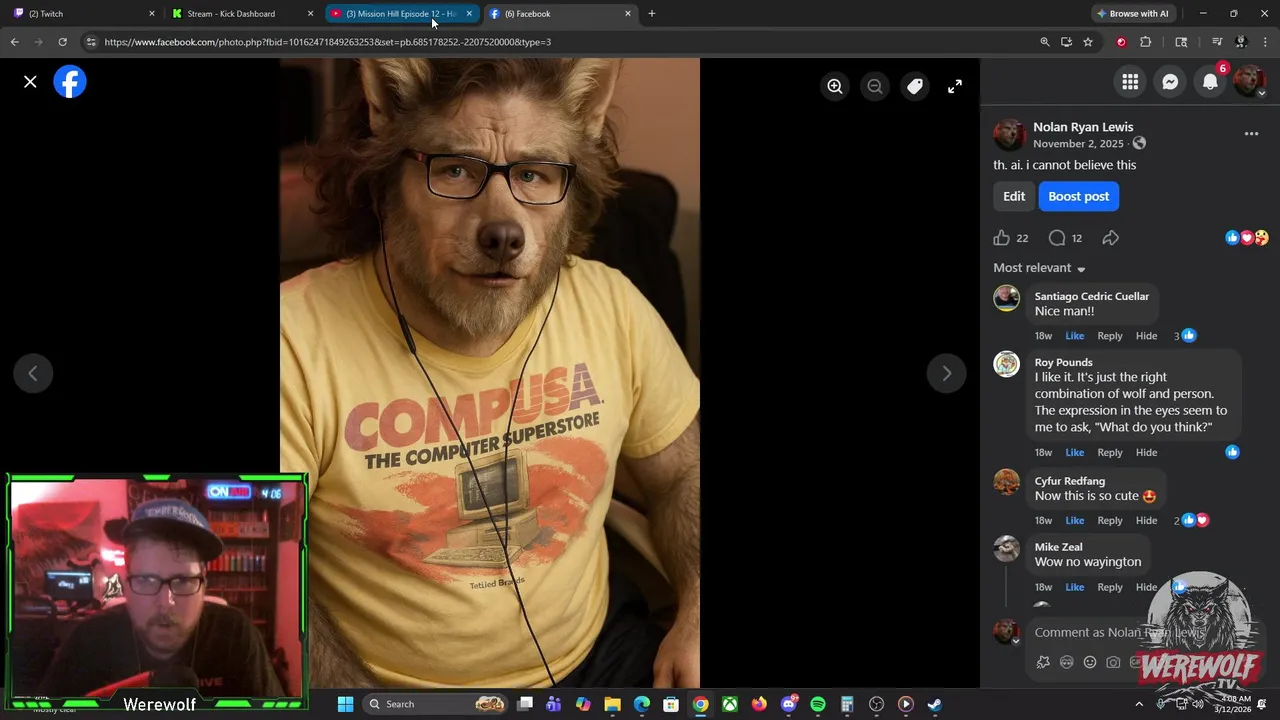The image size is (1280, 720).
Task: Edit the post
Action: (x=1014, y=196)
